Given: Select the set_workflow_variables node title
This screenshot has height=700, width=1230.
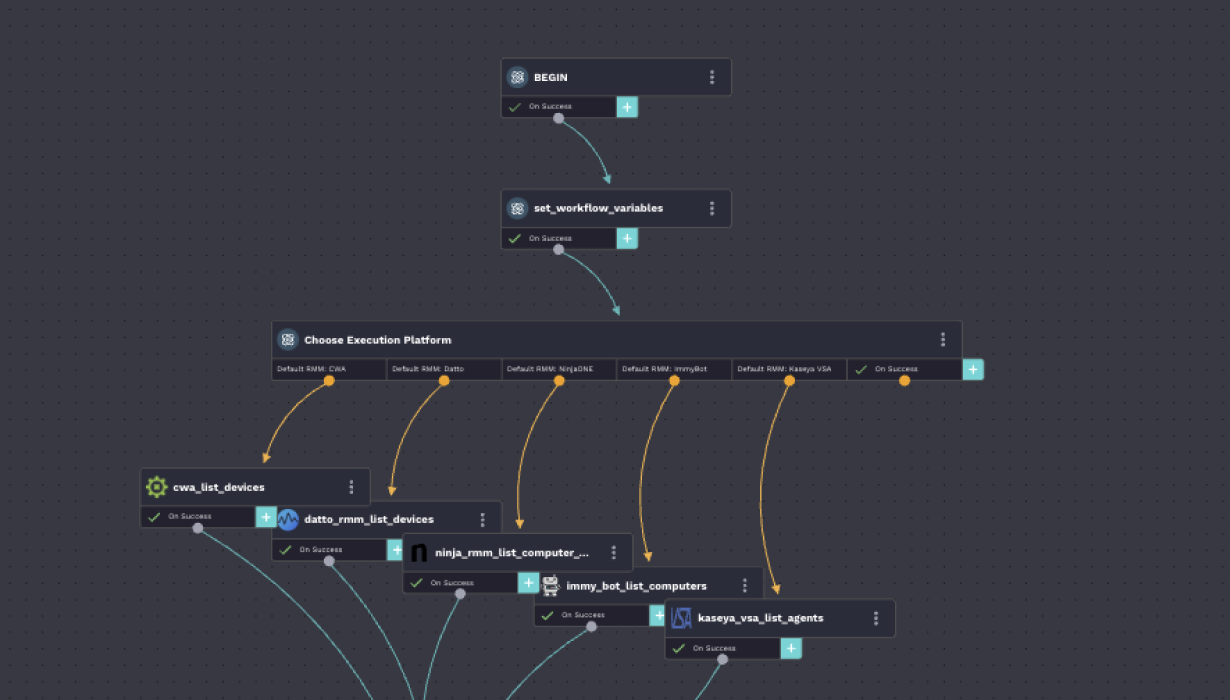Looking at the screenshot, I should [x=598, y=208].
